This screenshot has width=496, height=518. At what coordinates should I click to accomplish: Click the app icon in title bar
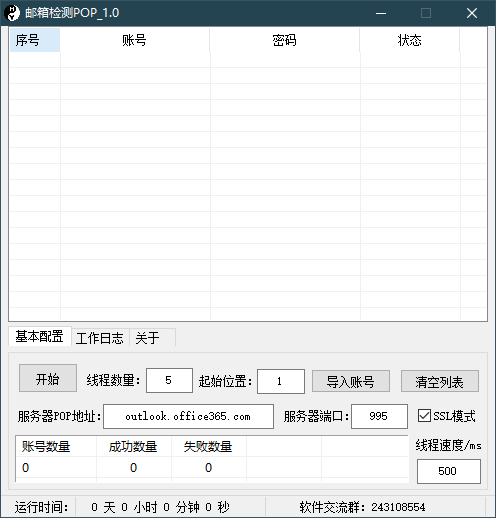click(x=12, y=13)
